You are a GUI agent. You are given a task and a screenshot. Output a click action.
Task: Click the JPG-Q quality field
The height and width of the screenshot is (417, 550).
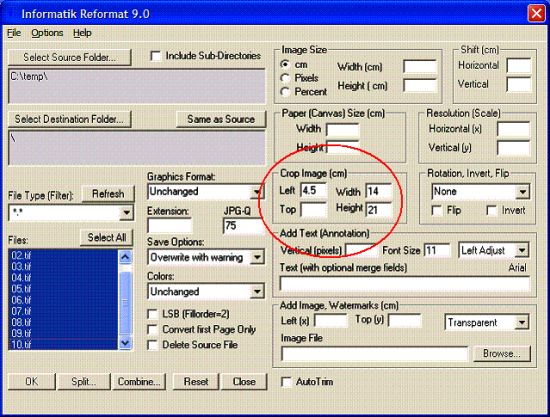(x=244, y=226)
